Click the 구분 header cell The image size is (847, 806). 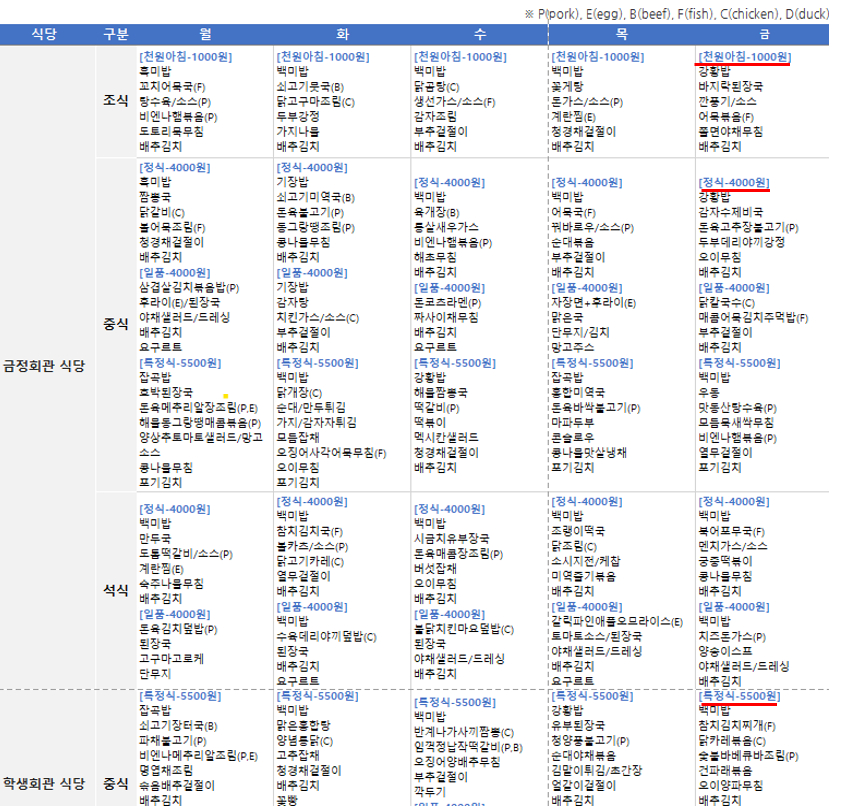[x=116, y=34]
